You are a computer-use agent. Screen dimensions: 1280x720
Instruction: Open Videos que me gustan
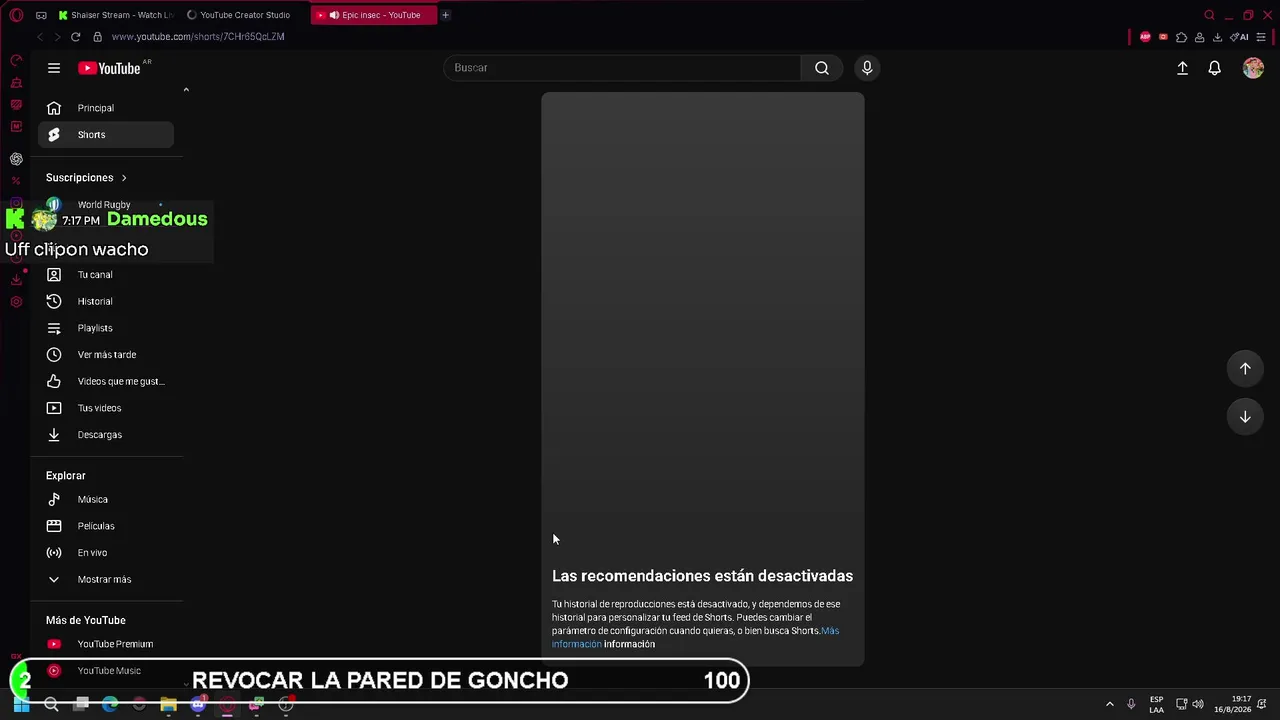tap(105, 382)
